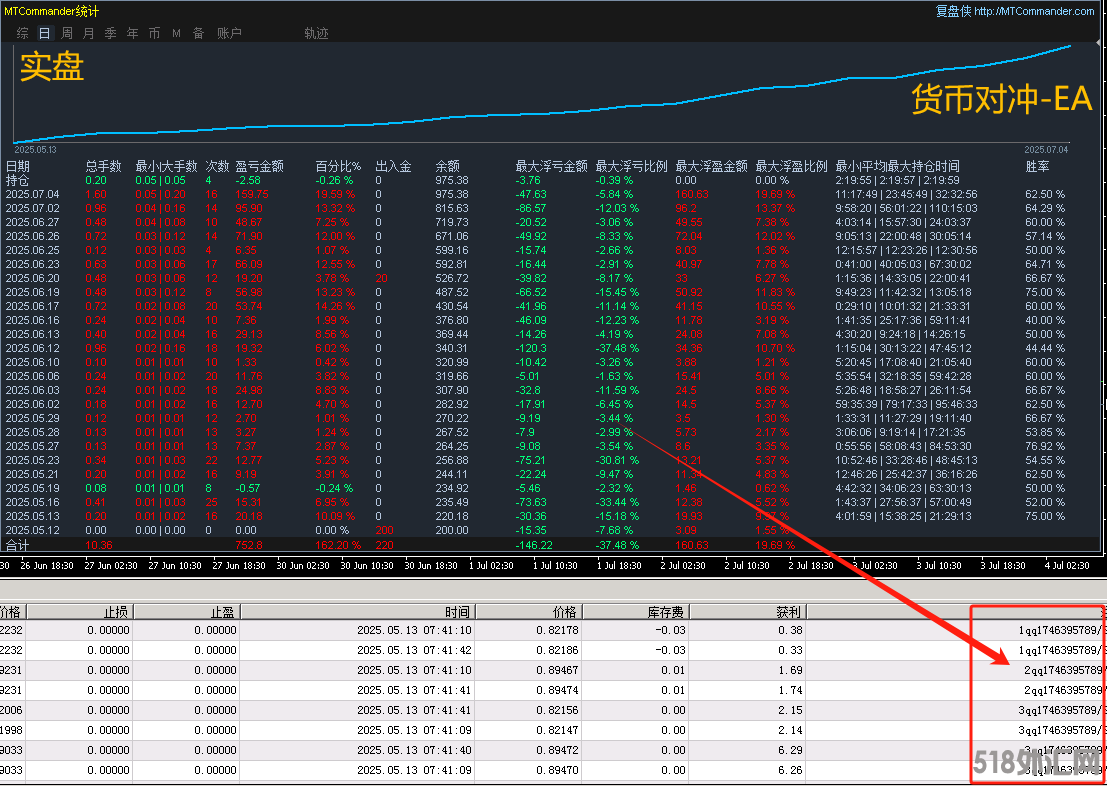Click the close price 0.82147
This screenshot has width=1107, height=786.
[556, 730]
